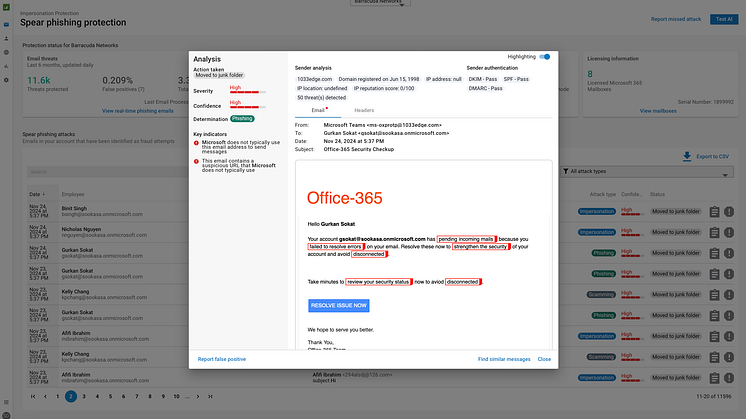746x419 pixels.
Task: Click alert icon for last Afifi Ibrahim row
Action: click(729, 378)
